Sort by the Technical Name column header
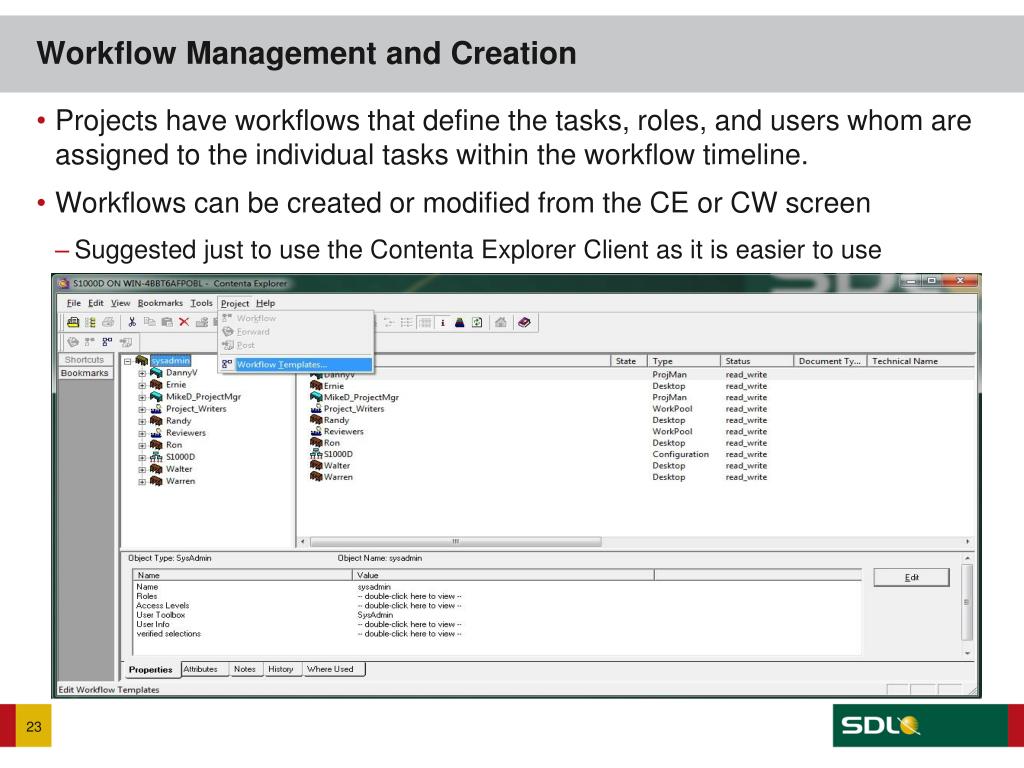Screen dimensions: 1024x768 pos(921,361)
